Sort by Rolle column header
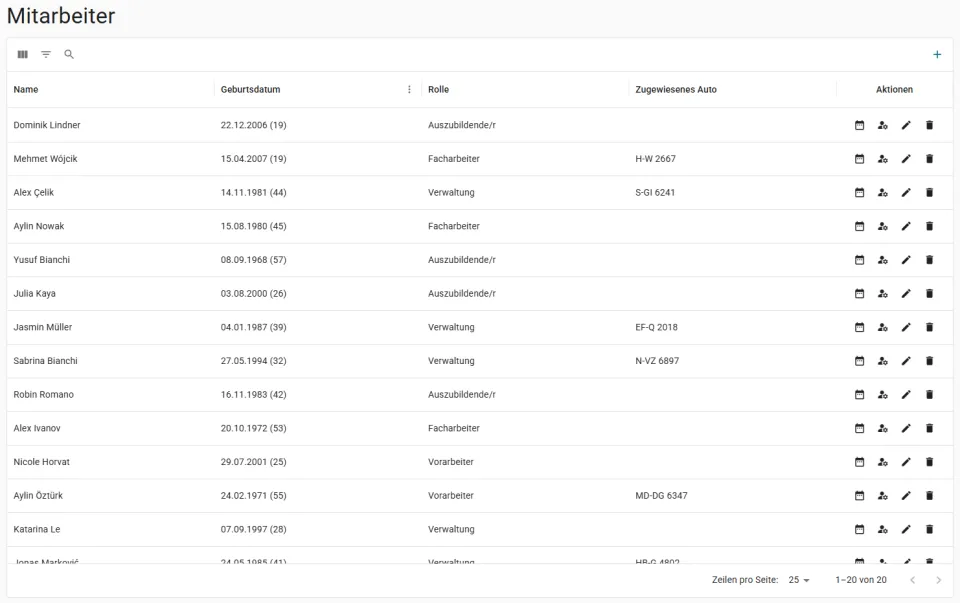The height and width of the screenshot is (603, 960). (x=438, y=89)
